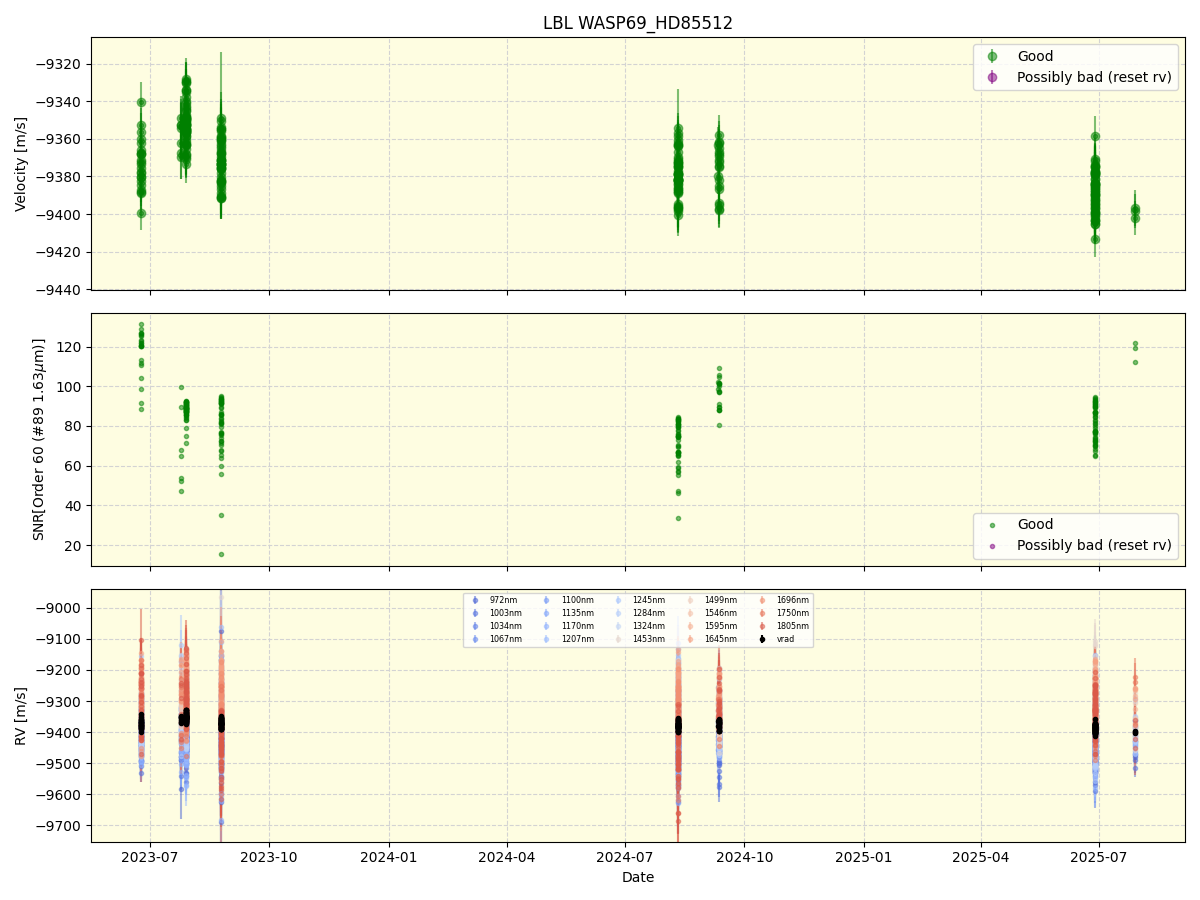Click the 2024-04 date tick label
This screenshot has width=1200, height=900.
click(507, 857)
